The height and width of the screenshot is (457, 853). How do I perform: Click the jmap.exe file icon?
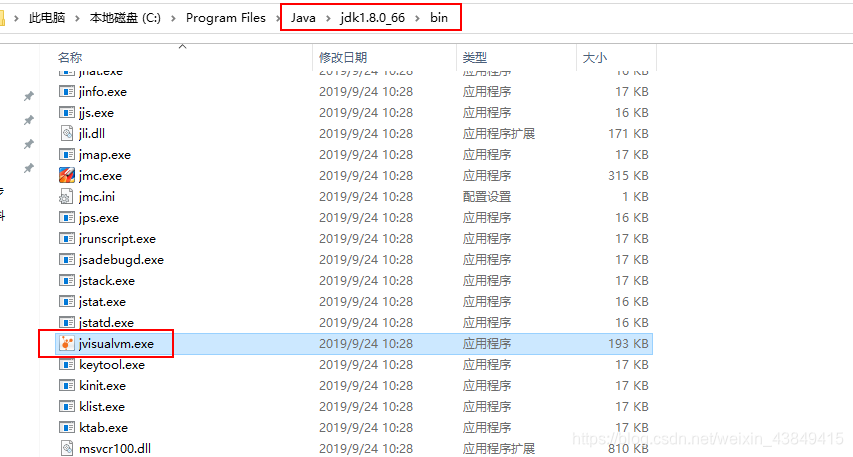[66, 155]
